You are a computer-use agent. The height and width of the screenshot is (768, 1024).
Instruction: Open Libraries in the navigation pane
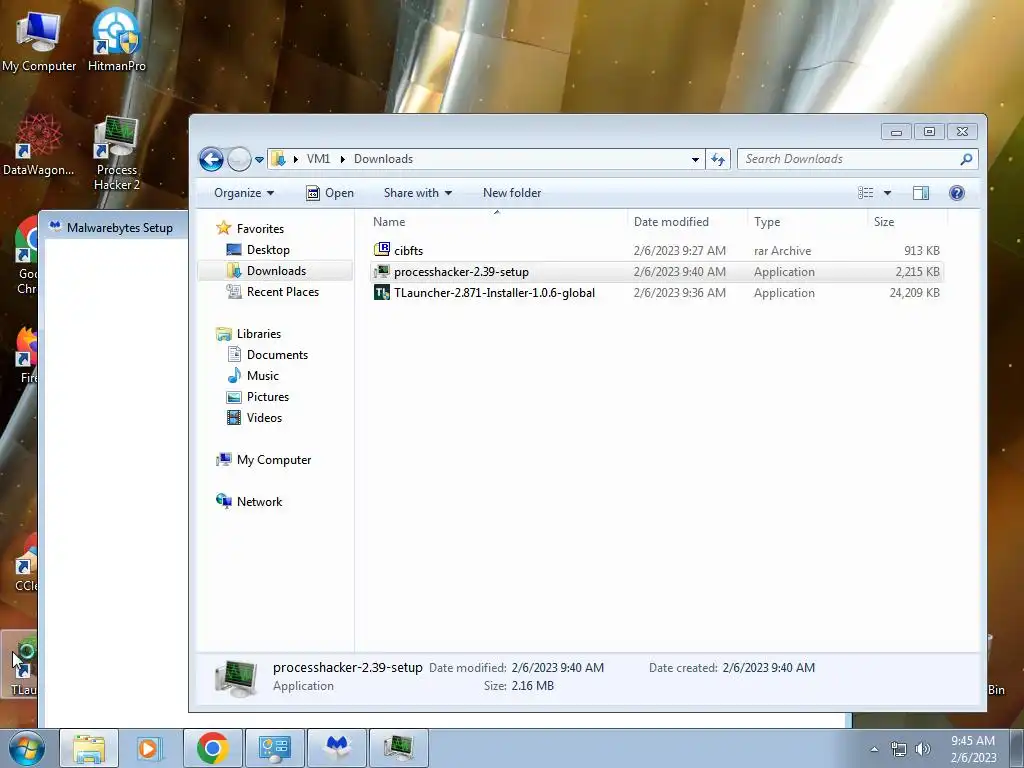pyautogui.click(x=249, y=334)
